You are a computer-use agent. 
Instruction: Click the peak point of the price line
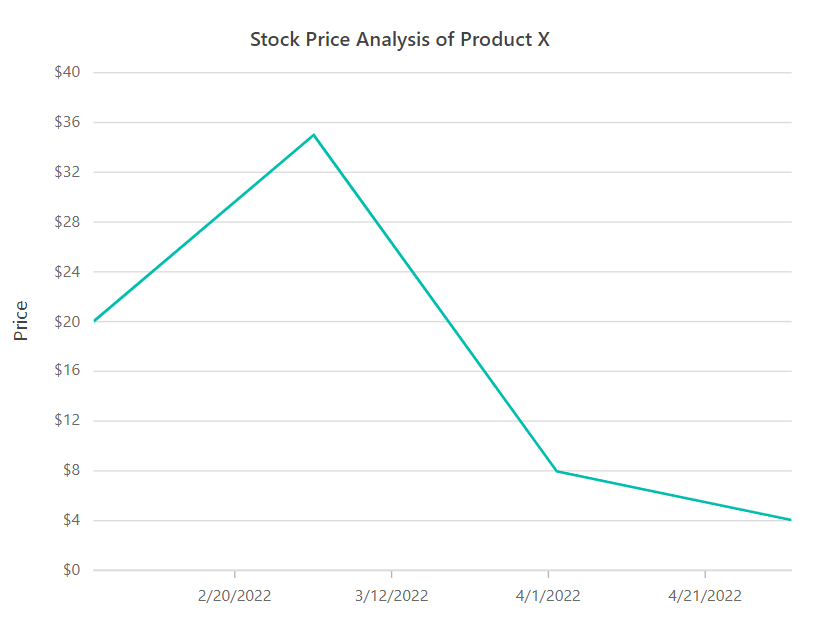click(x=314, y=135)
